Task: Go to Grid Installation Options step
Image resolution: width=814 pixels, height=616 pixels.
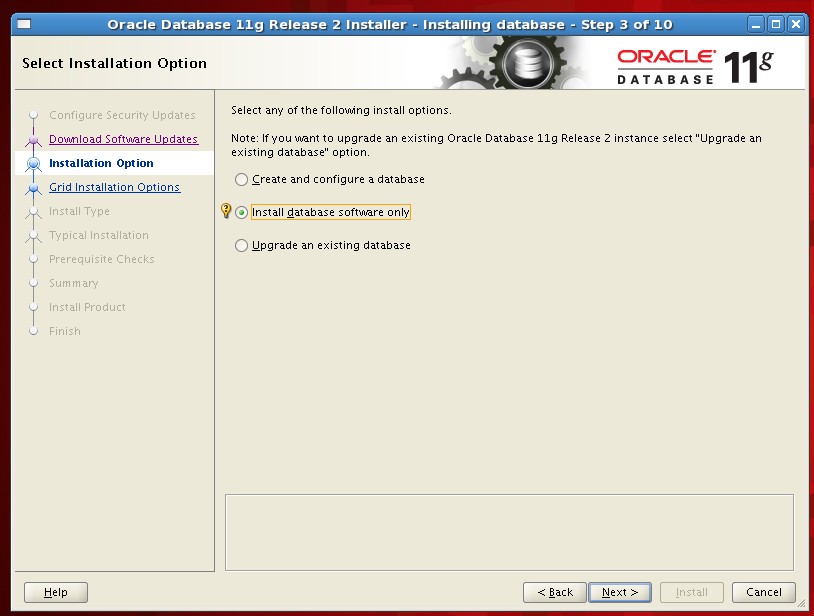Action: pyautogui.click(x=114, y=187)
